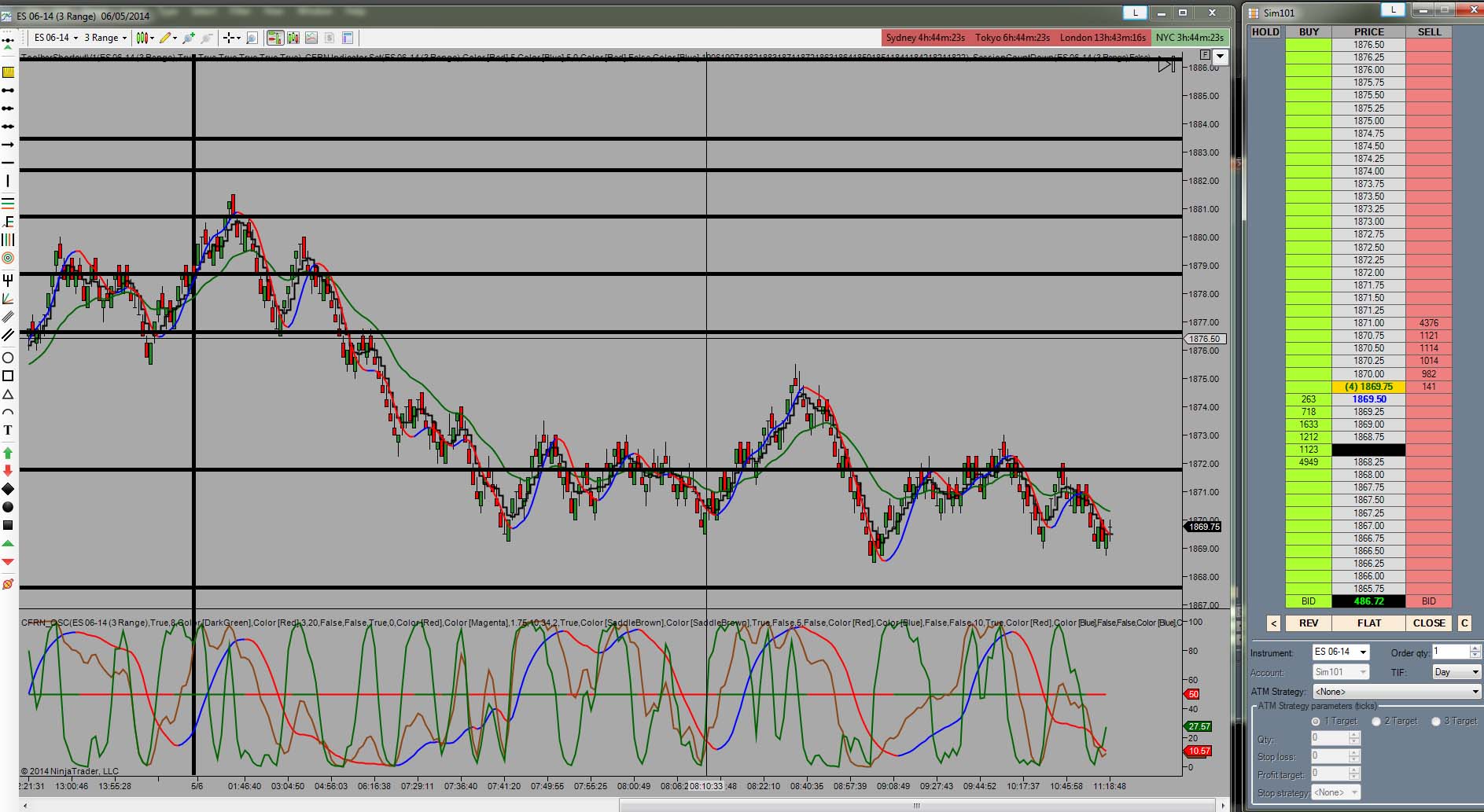Click the C button beside CLOSE
The height and width of the screenshot is (812, 1484).
[x=1464, y=623]
